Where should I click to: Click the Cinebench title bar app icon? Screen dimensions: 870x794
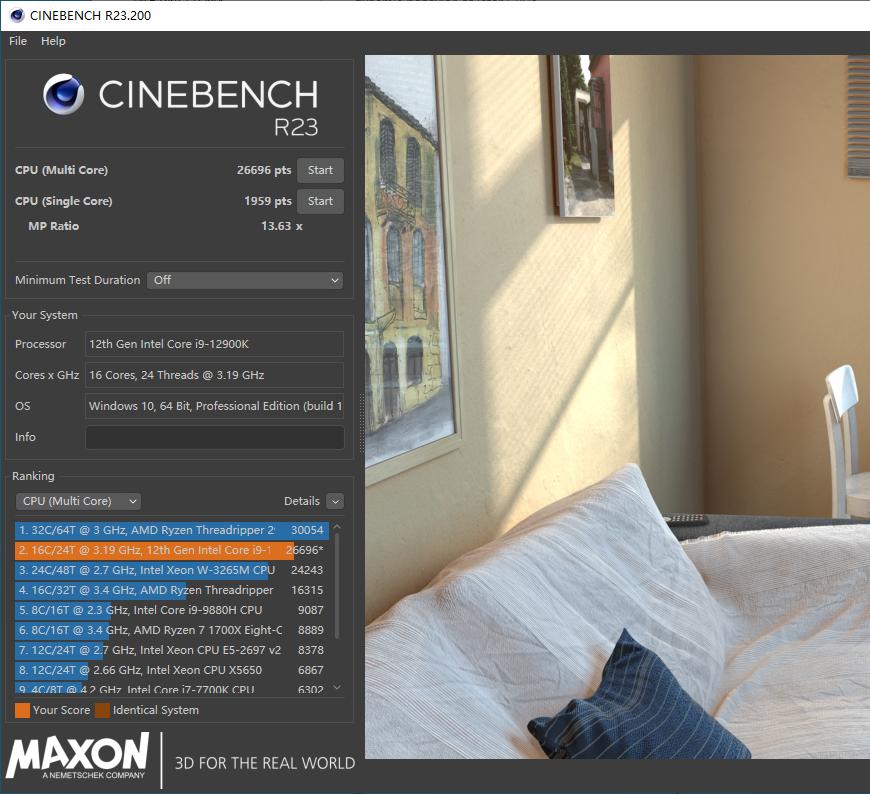click(17, 16)
